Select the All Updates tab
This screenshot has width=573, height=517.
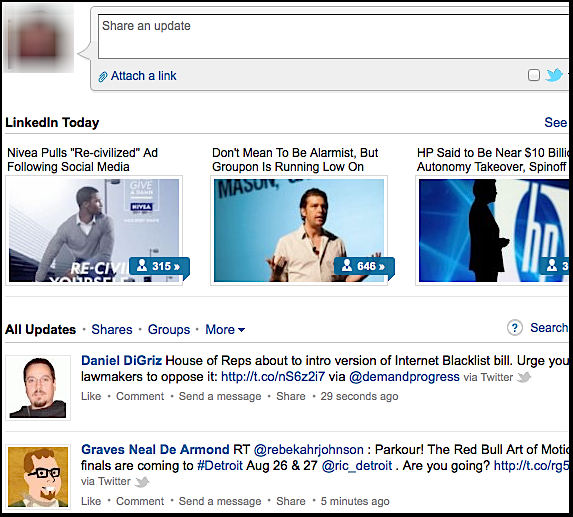(41, 330)
